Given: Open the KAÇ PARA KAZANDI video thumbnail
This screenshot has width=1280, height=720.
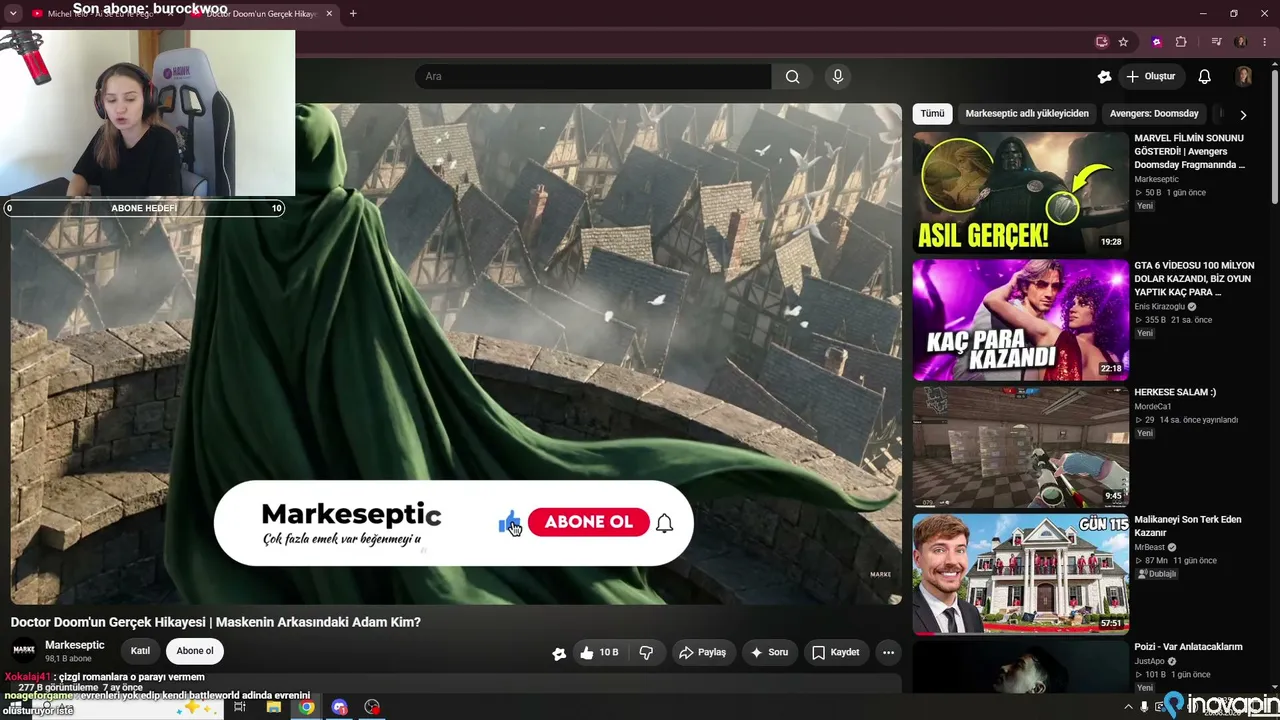Looking at the screenshot, I should [1020, 320].
